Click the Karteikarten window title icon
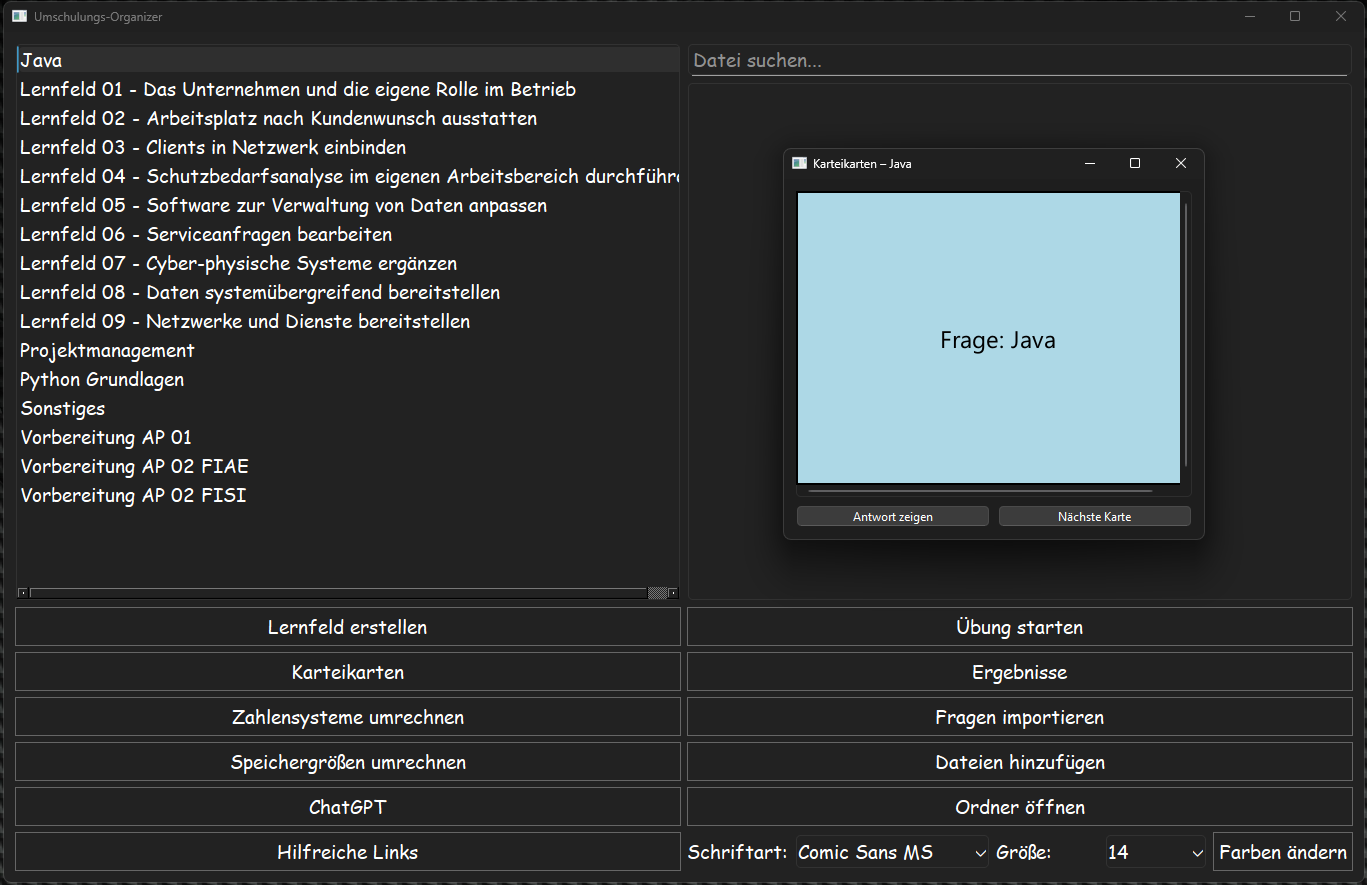Screen dimensions: 1367x885 coord(799,163)
